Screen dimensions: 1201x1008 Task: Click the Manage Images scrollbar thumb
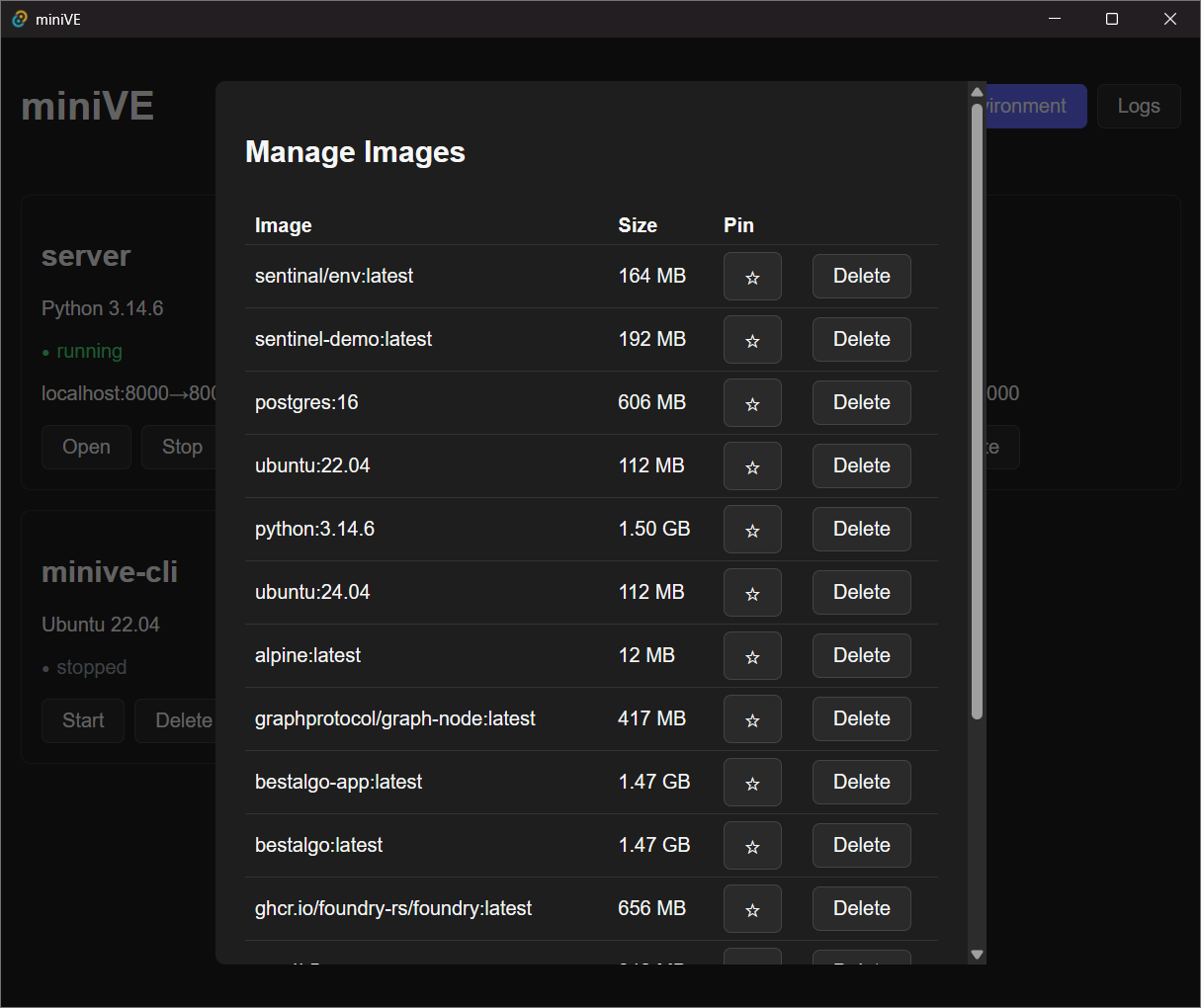pos(977,410)
